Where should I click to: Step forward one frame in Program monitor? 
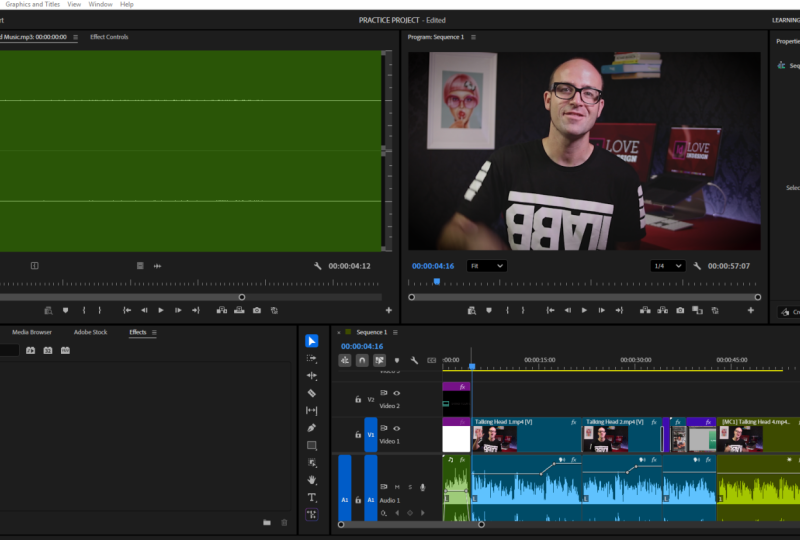pos(602,310)
